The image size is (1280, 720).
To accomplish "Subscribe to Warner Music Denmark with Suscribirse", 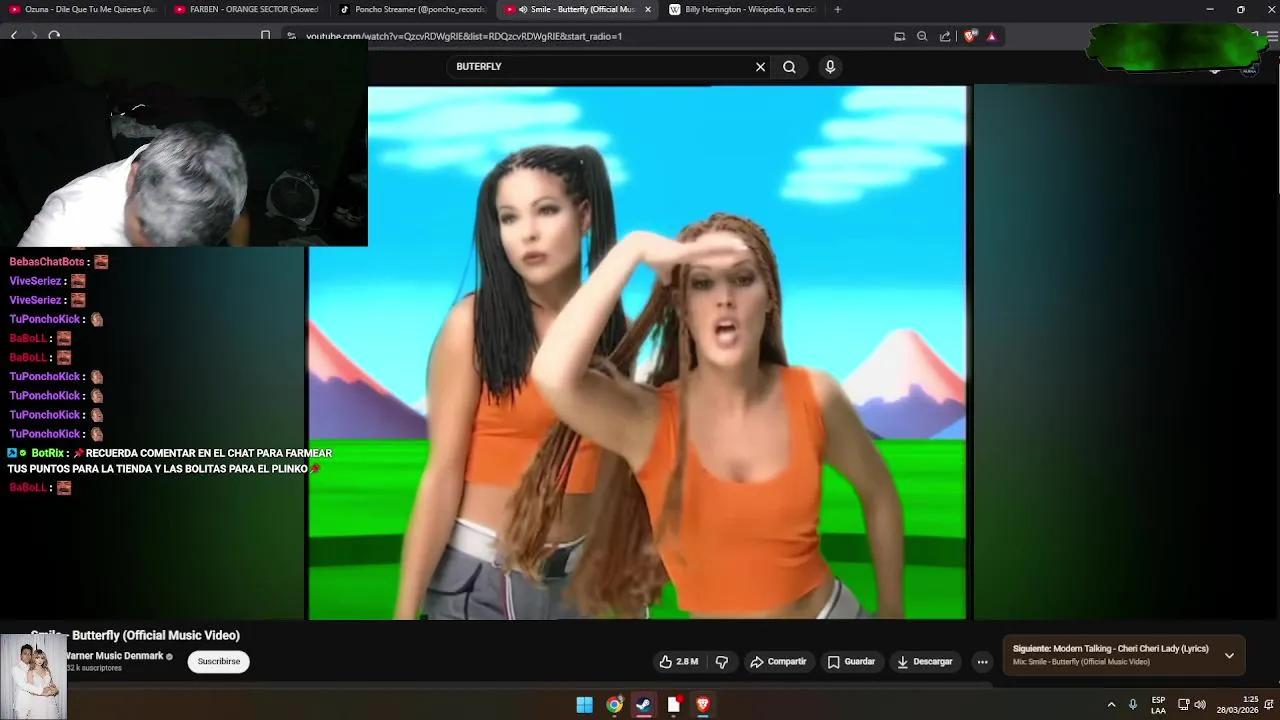I will pos(218,662).
